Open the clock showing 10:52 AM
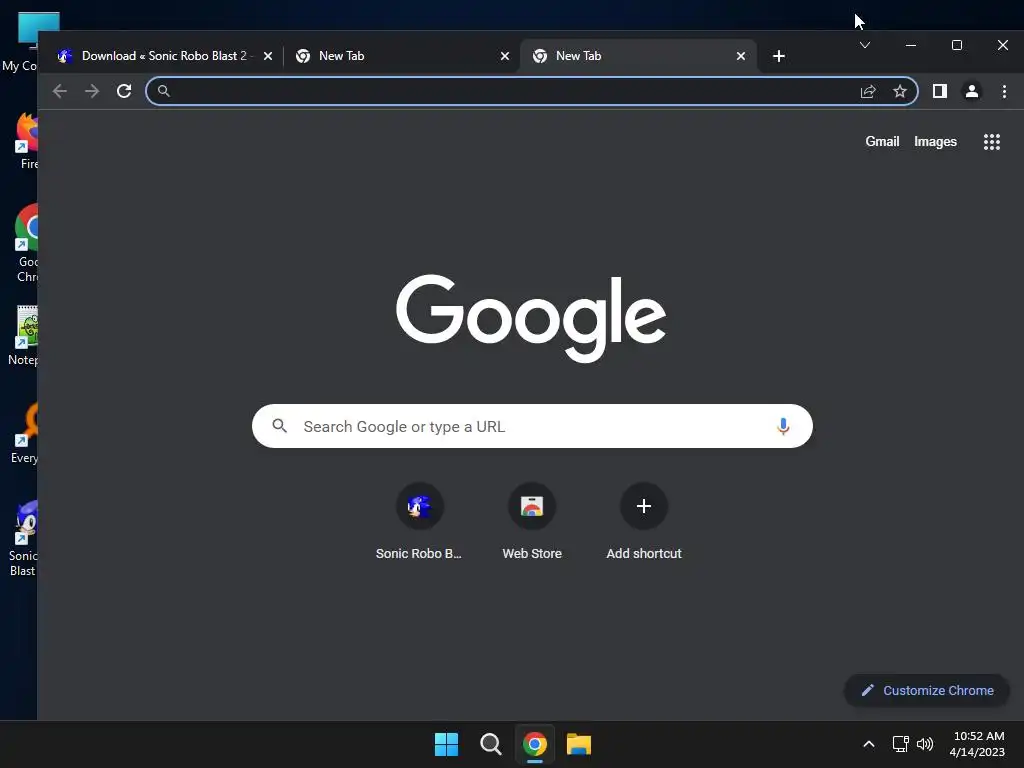The height and width of the screenshot is (768, 1024). pyautogui.click(x=978, y=744)
